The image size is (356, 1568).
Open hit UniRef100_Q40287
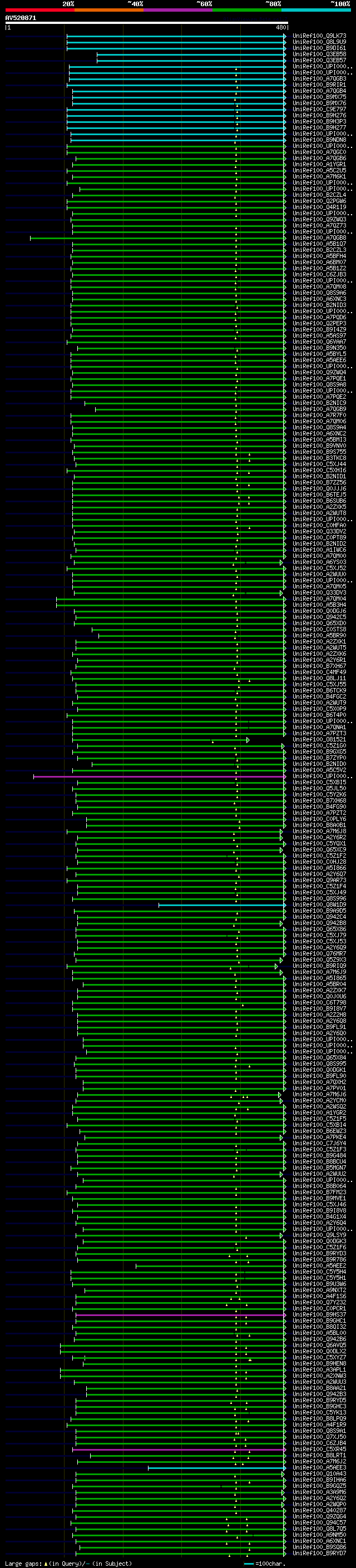tap(319, 1510)
